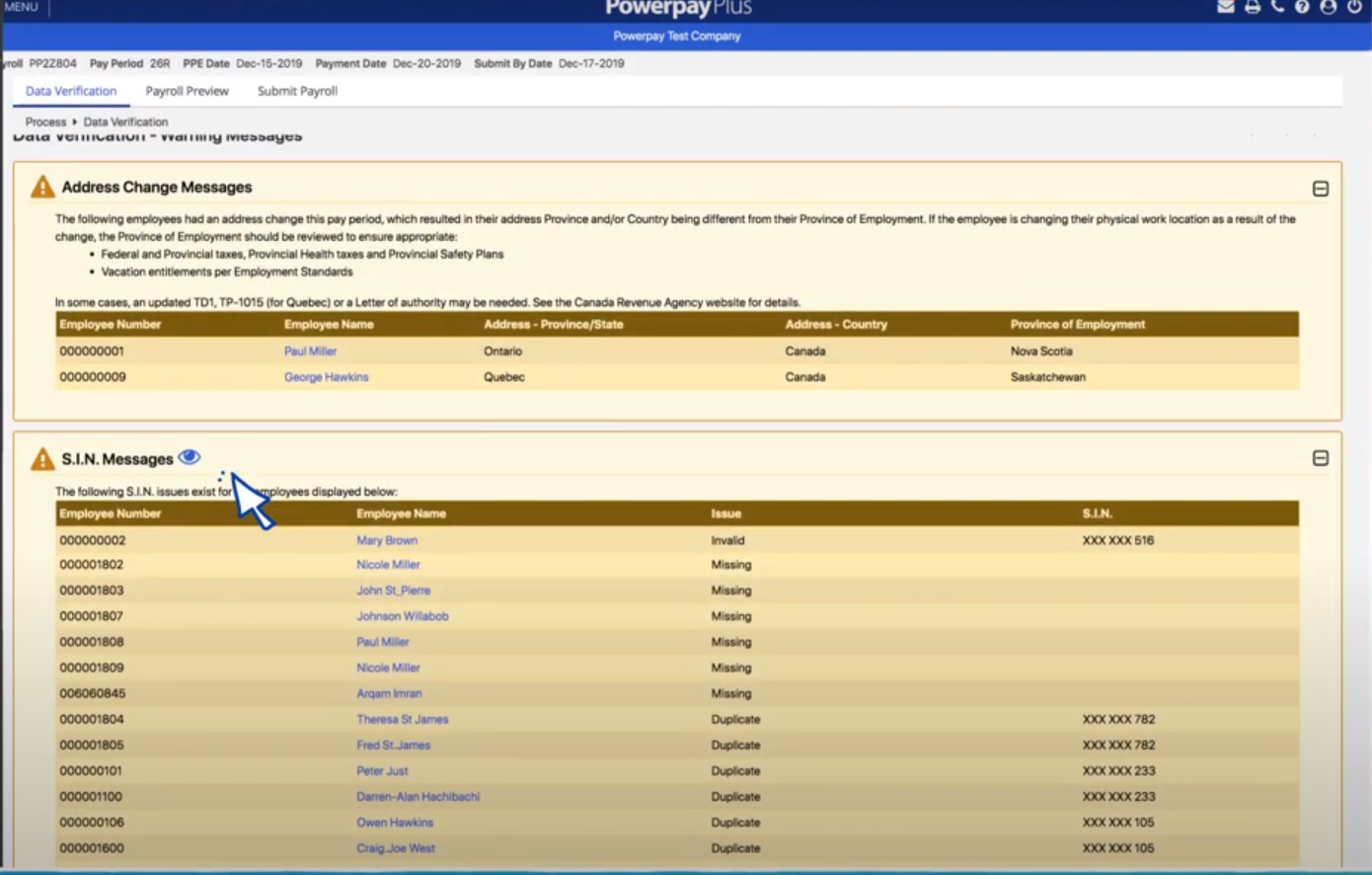
Task: Open the Johnson Willabob employee link
Action: click(x=403, y=616)
